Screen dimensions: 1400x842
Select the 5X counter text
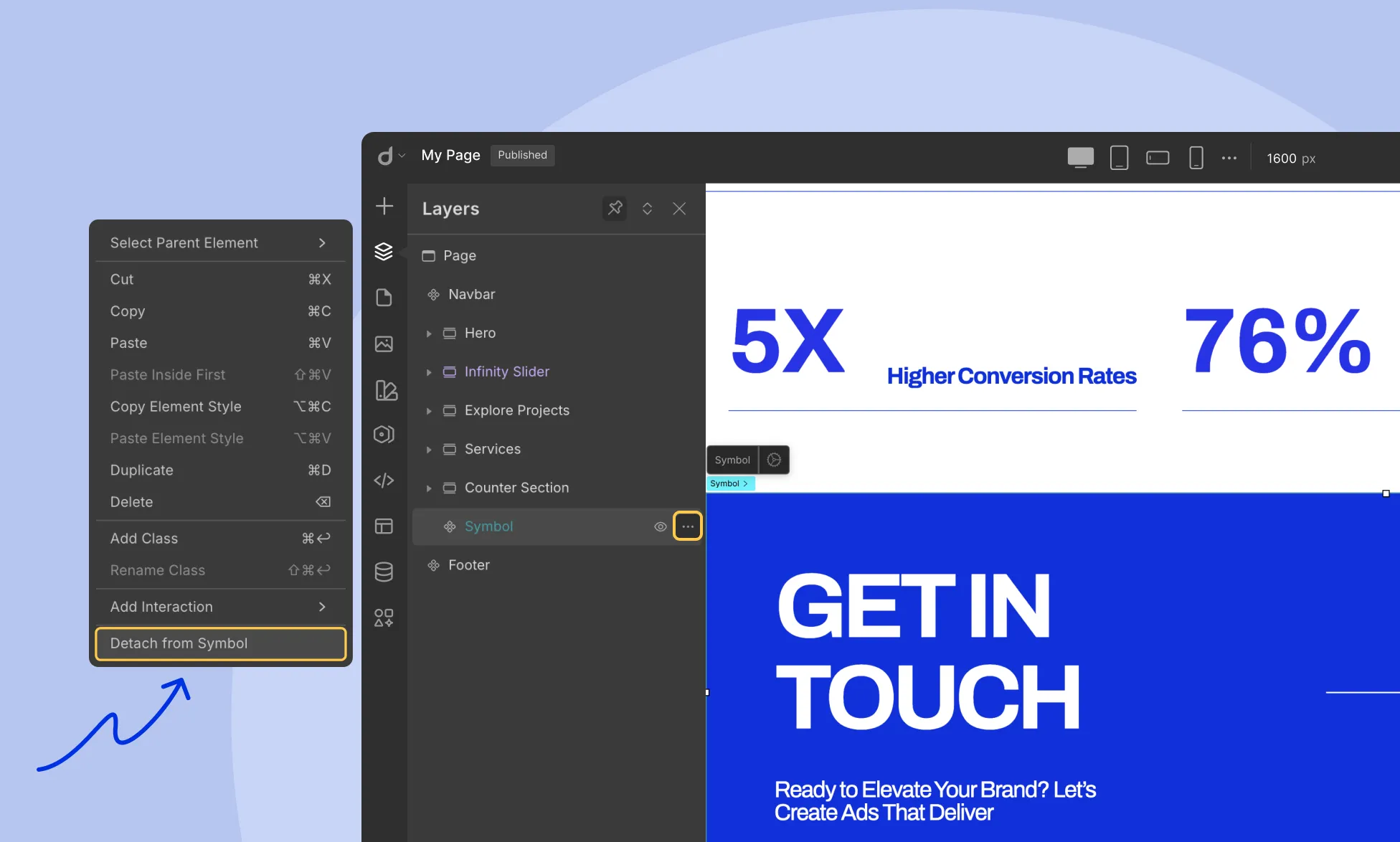point(787,340)
